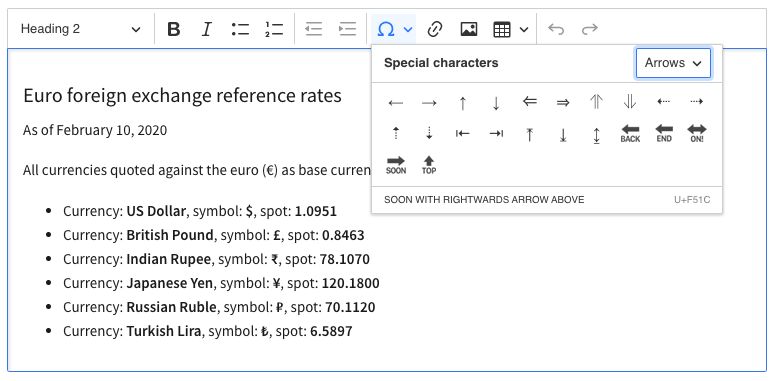Click the Japanese Yen list item
The width and height of the screenshot is (777, 381).
[x=221, y=283]
